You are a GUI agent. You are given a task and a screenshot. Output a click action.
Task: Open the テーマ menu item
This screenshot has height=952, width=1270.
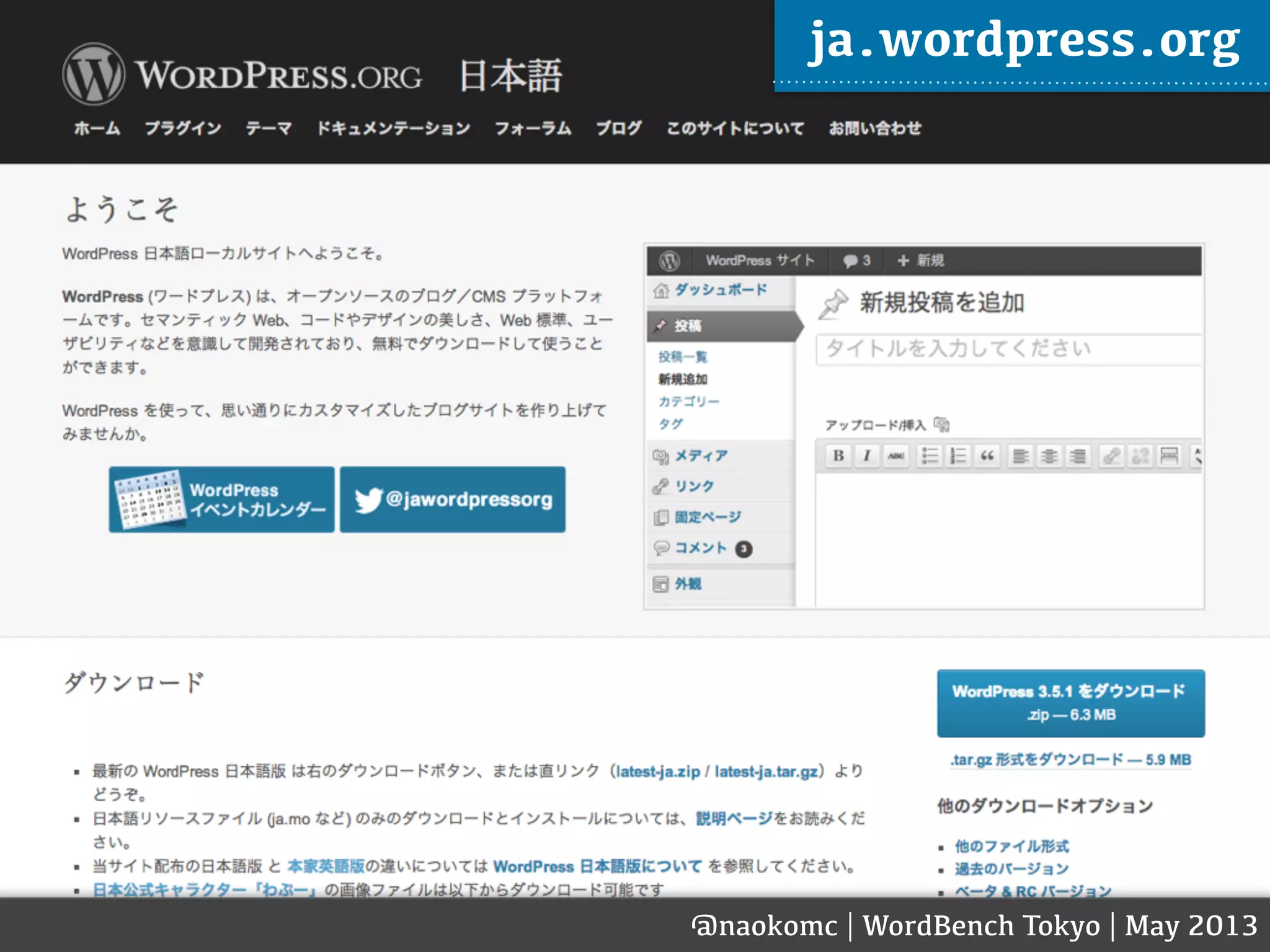click(x=269, y=128)
